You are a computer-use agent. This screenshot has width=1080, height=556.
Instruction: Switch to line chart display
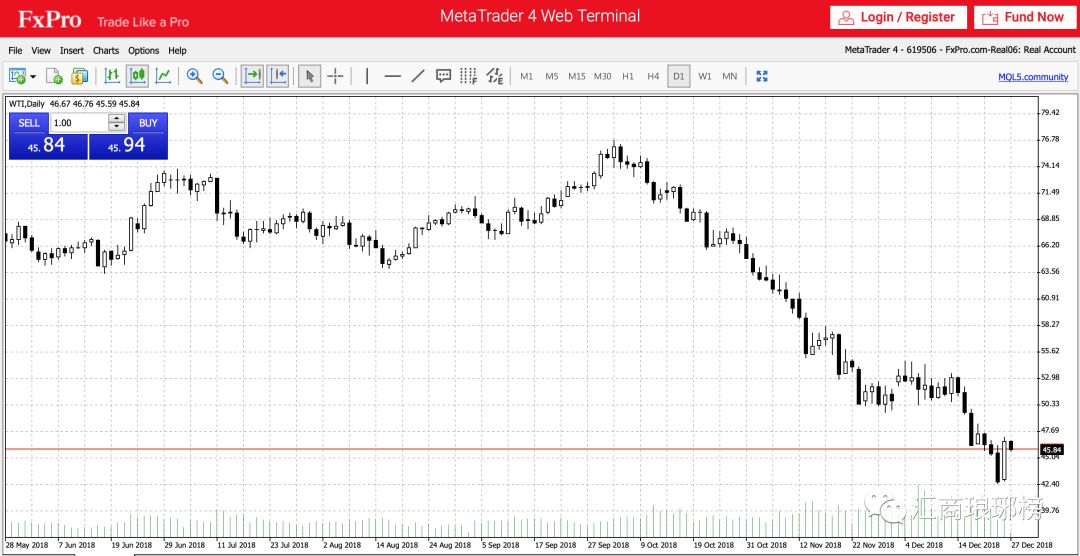[163, 76]
